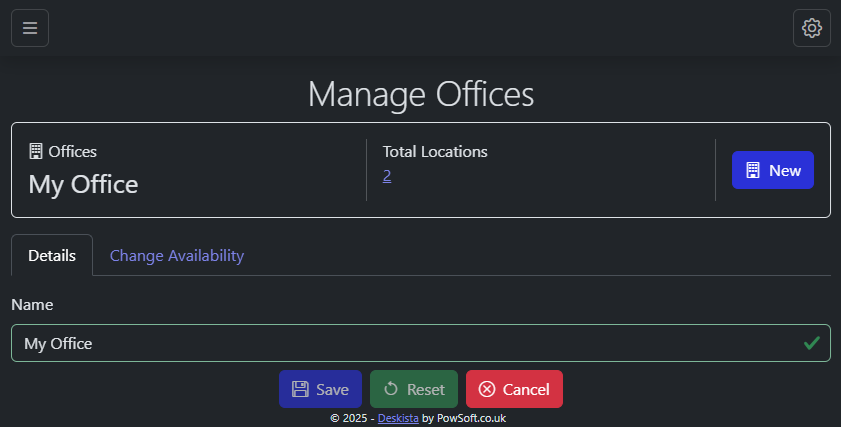Focus the Name text input field
This screenshot has height=427, width=841.
click(x=400, y=343)
